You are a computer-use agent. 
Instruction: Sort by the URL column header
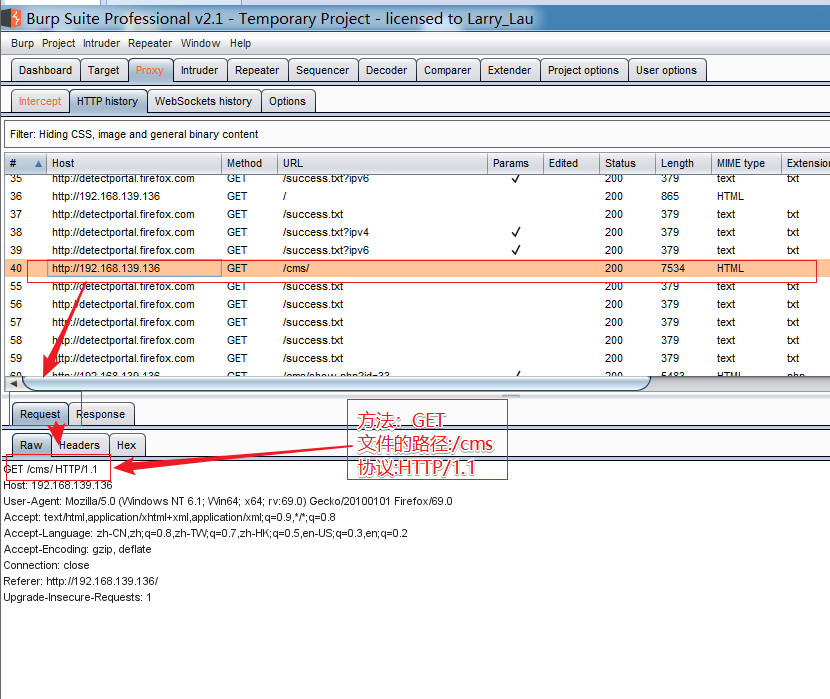pyautogui.click(x=382, y=164)
